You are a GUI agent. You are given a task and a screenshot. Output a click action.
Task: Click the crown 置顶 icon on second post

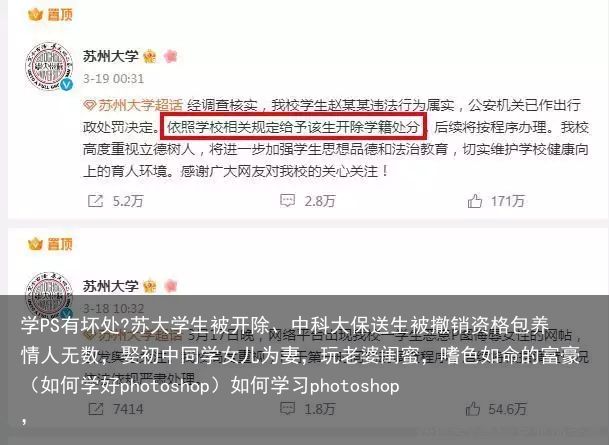pyautogui.click(x=35, y=244)
